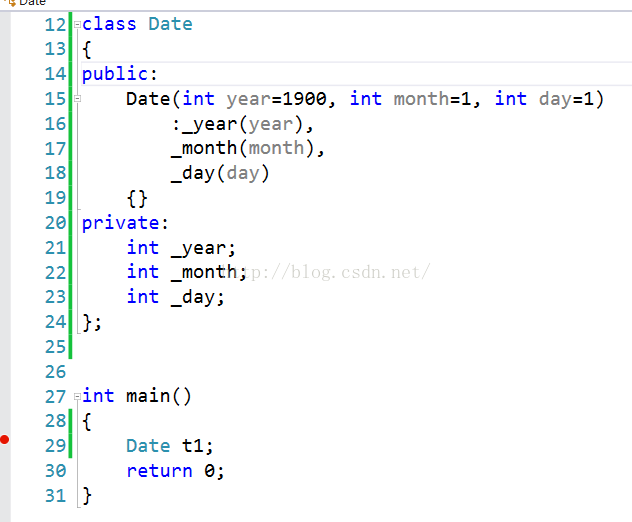This screenshot has height=522, width=632.
Task: Click 'day=1' parameter in the constructor
Action: click(x=566, y=99)
